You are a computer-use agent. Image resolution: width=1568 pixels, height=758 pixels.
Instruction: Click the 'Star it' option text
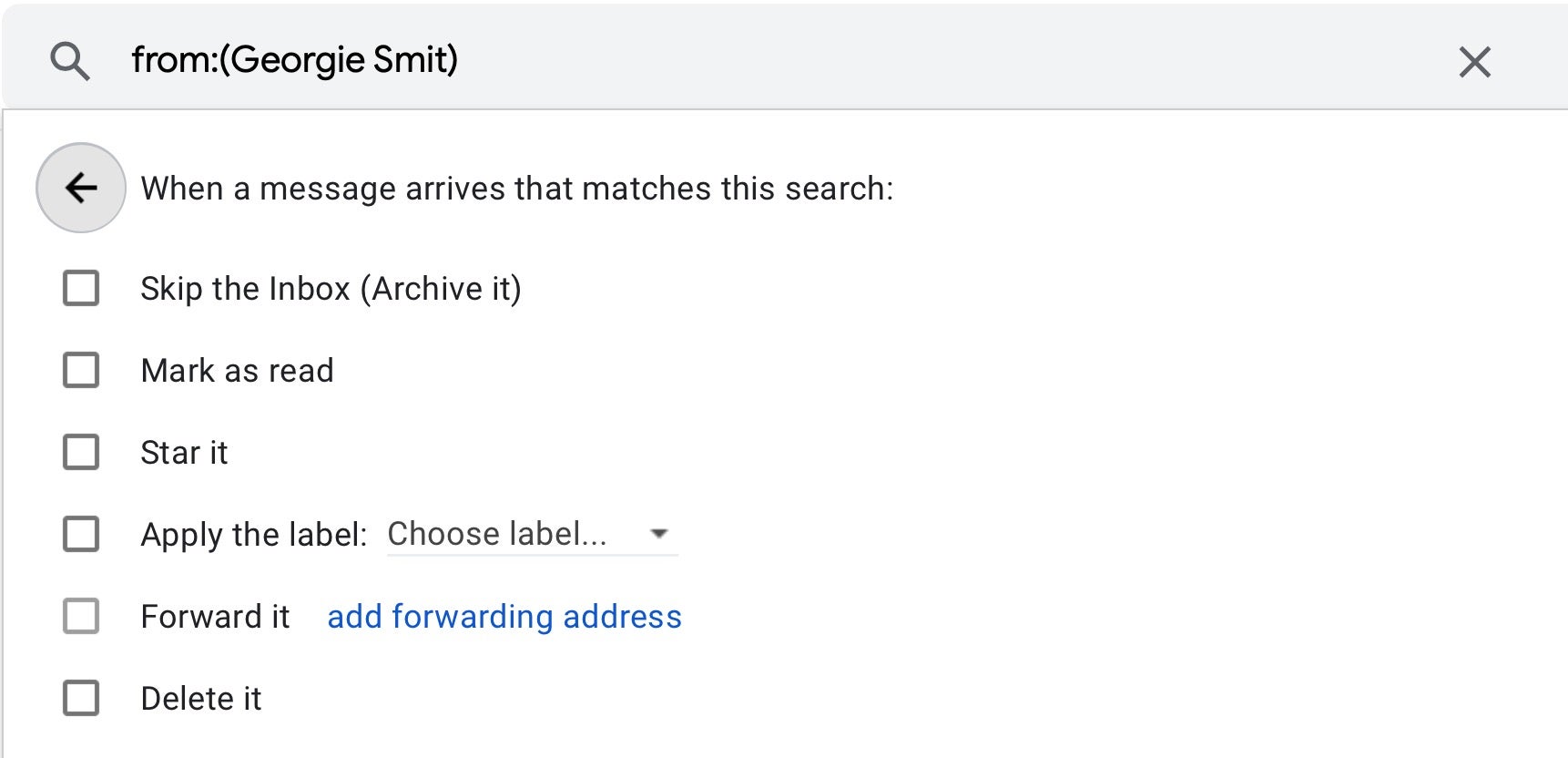click(184, 453)
